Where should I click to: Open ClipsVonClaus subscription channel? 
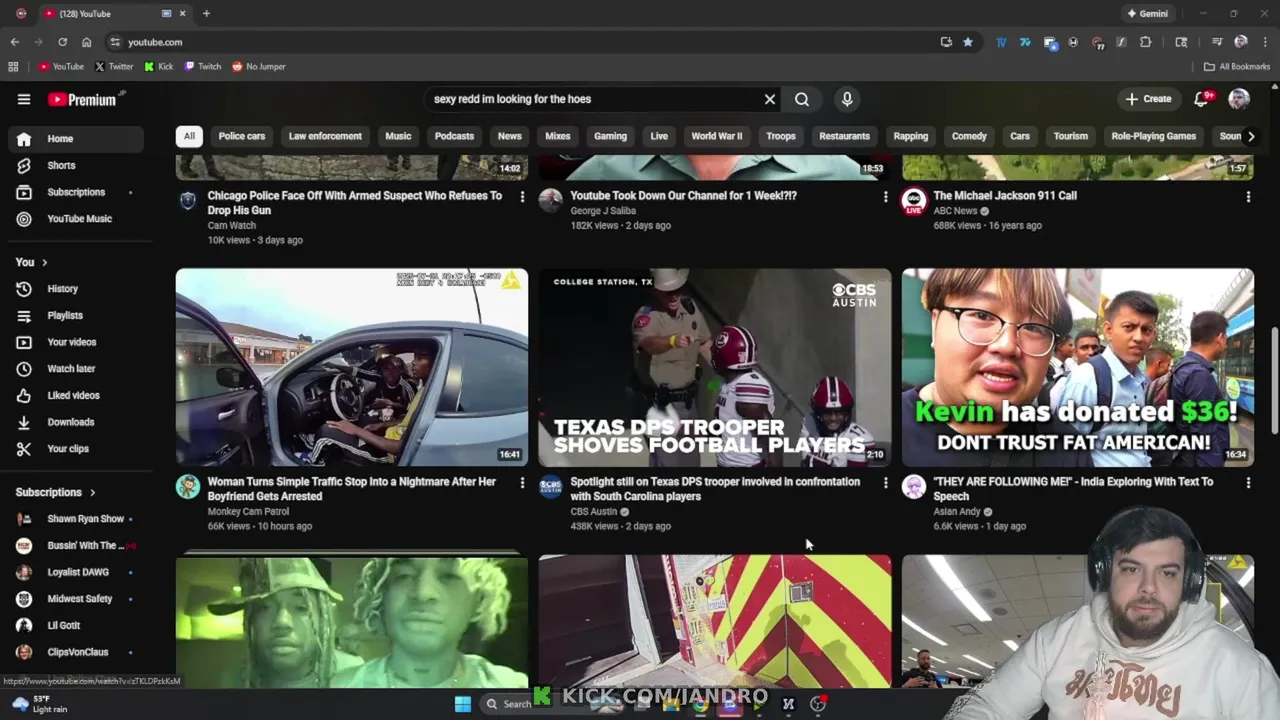(x=78, y=652)
